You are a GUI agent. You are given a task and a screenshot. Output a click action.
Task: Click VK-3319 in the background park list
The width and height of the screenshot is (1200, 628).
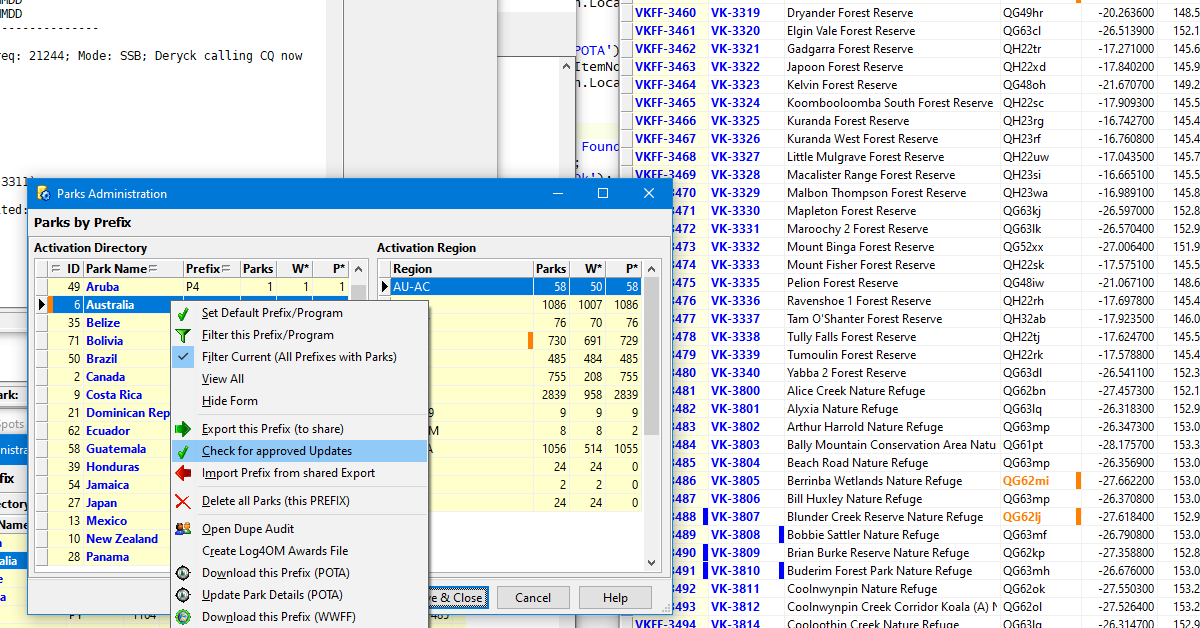735,13
